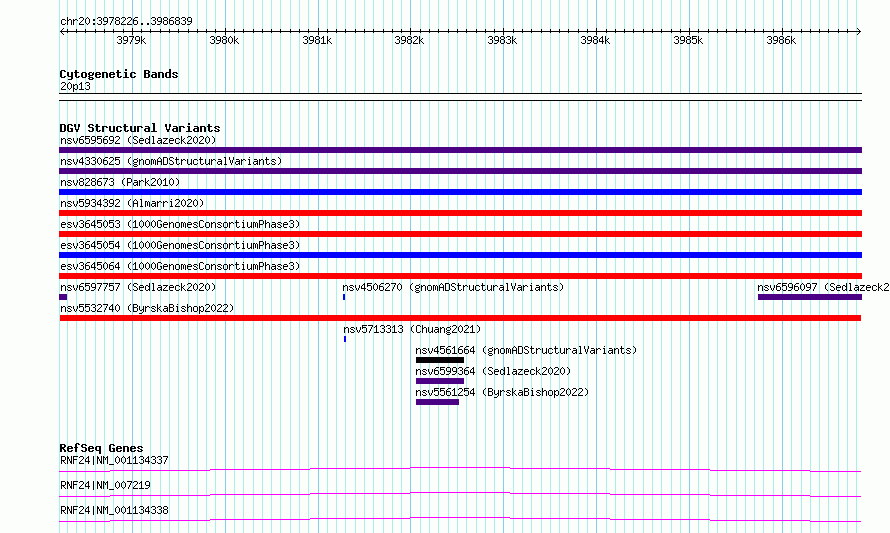
Task: Click RNF24|NM_007219 transcript label
Action: [x=105, y=485]
